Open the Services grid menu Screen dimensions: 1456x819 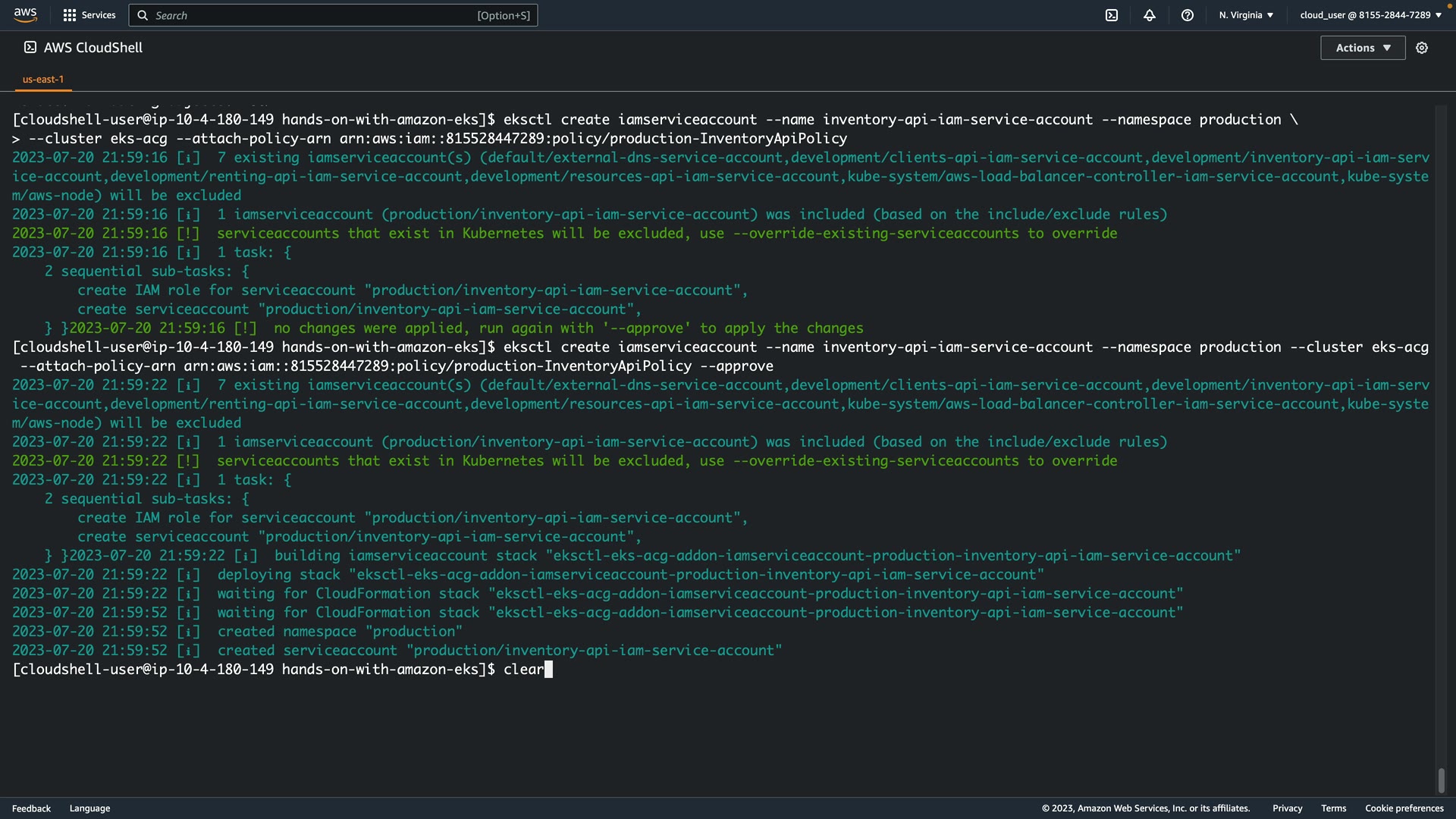click(70, 15)
